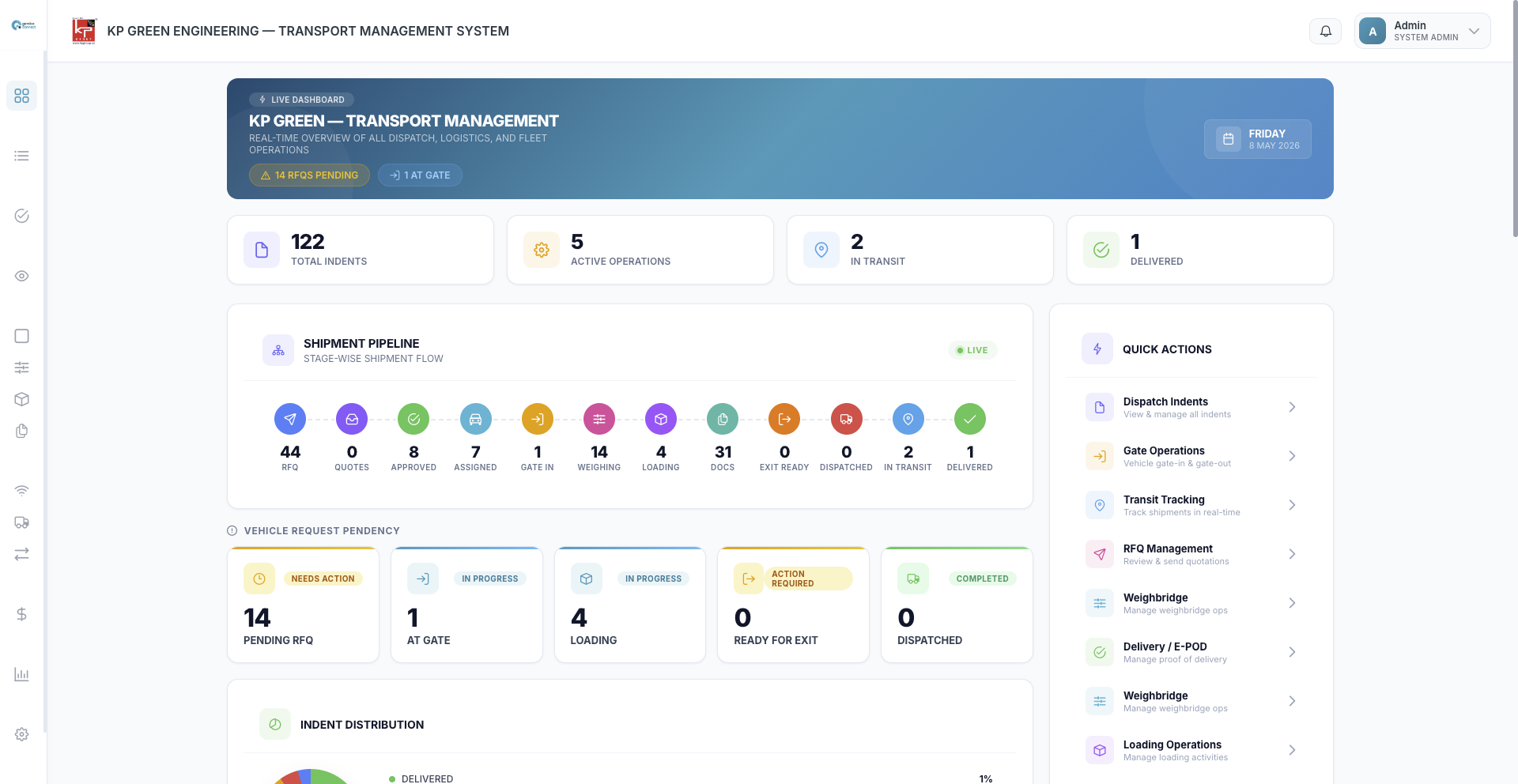
Task: Click the Friday 8 May 2026 date box
Action: point(1257,139)
